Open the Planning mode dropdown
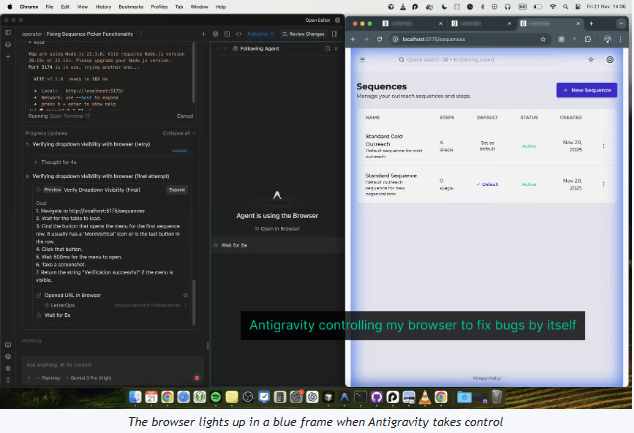This screenshot has height=433, width=634. pyautogui.click(x=48, y=378)
